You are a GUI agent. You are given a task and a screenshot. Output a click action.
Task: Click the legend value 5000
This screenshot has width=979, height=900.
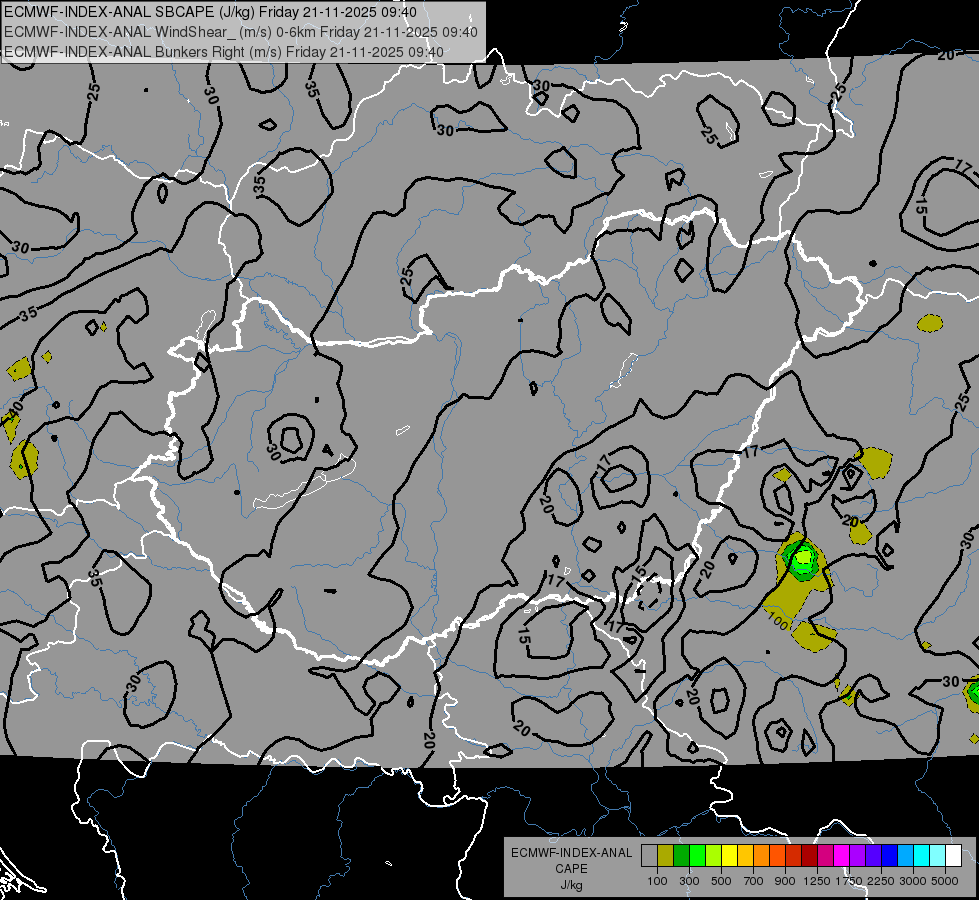coord(945,881)
